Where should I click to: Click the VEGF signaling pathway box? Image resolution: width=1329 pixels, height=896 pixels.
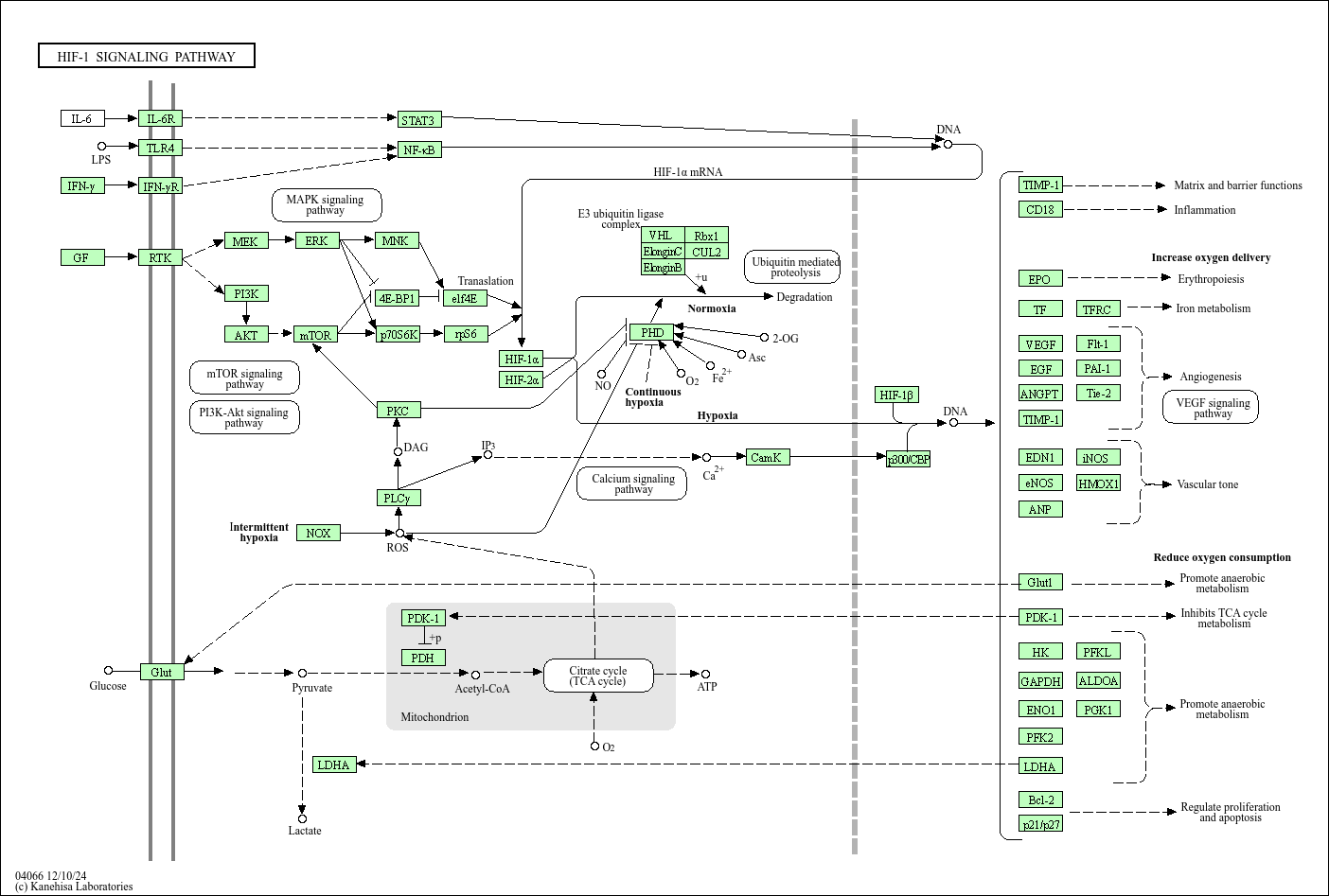pyautogui.click(x=1210, y=405)
